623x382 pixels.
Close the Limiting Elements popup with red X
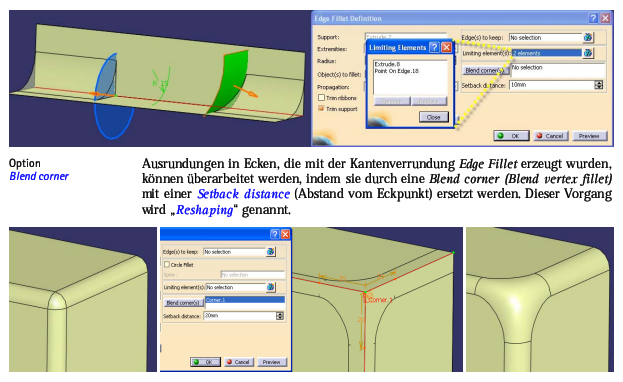pos(447,47)
